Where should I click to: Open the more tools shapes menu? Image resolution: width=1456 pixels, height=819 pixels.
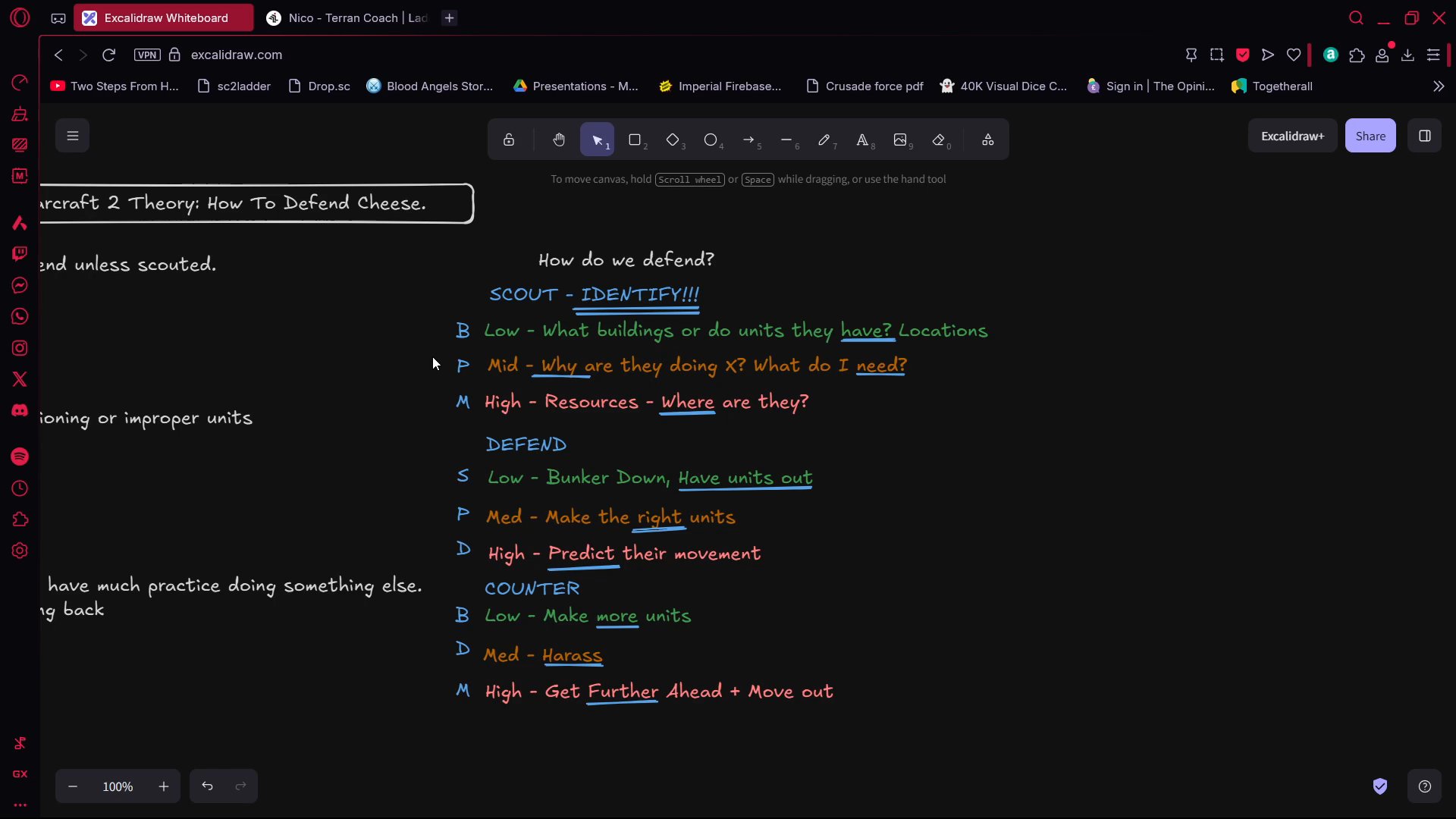click(987, 140)
